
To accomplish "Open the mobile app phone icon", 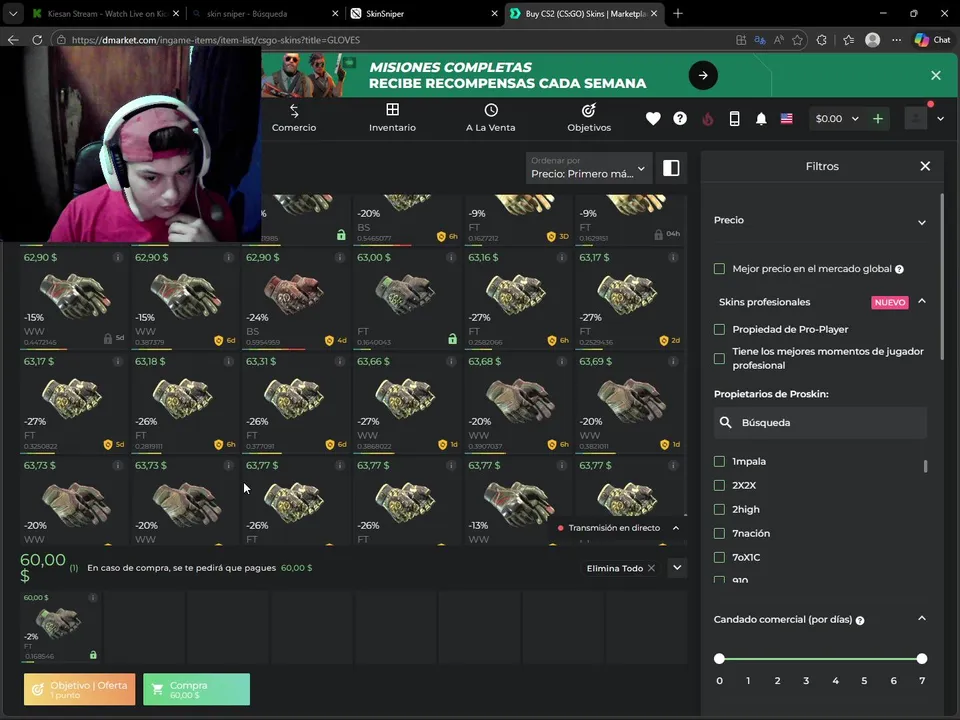I will 734,119.
